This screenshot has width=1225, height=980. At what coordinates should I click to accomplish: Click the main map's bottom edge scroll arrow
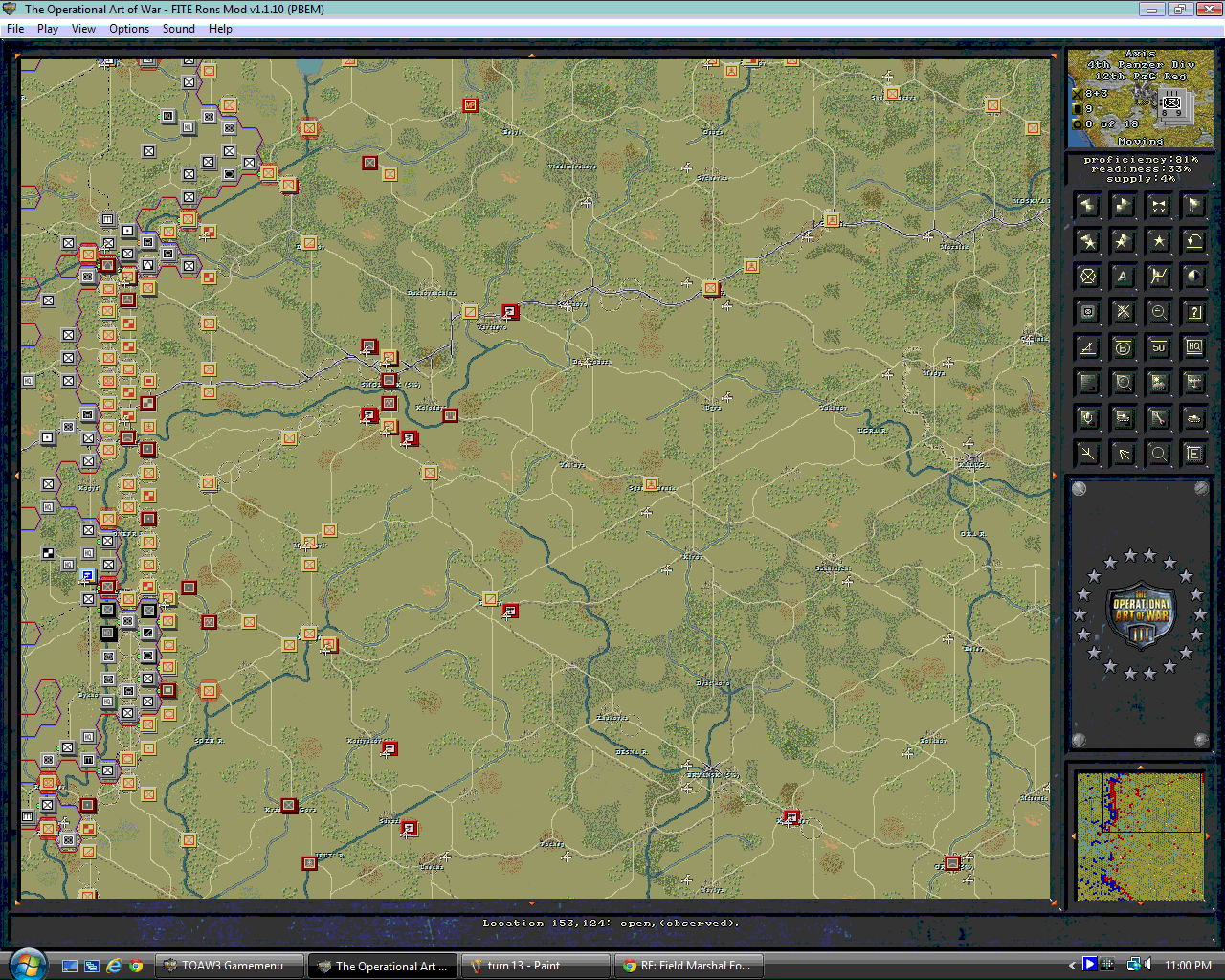click(532, 902)
